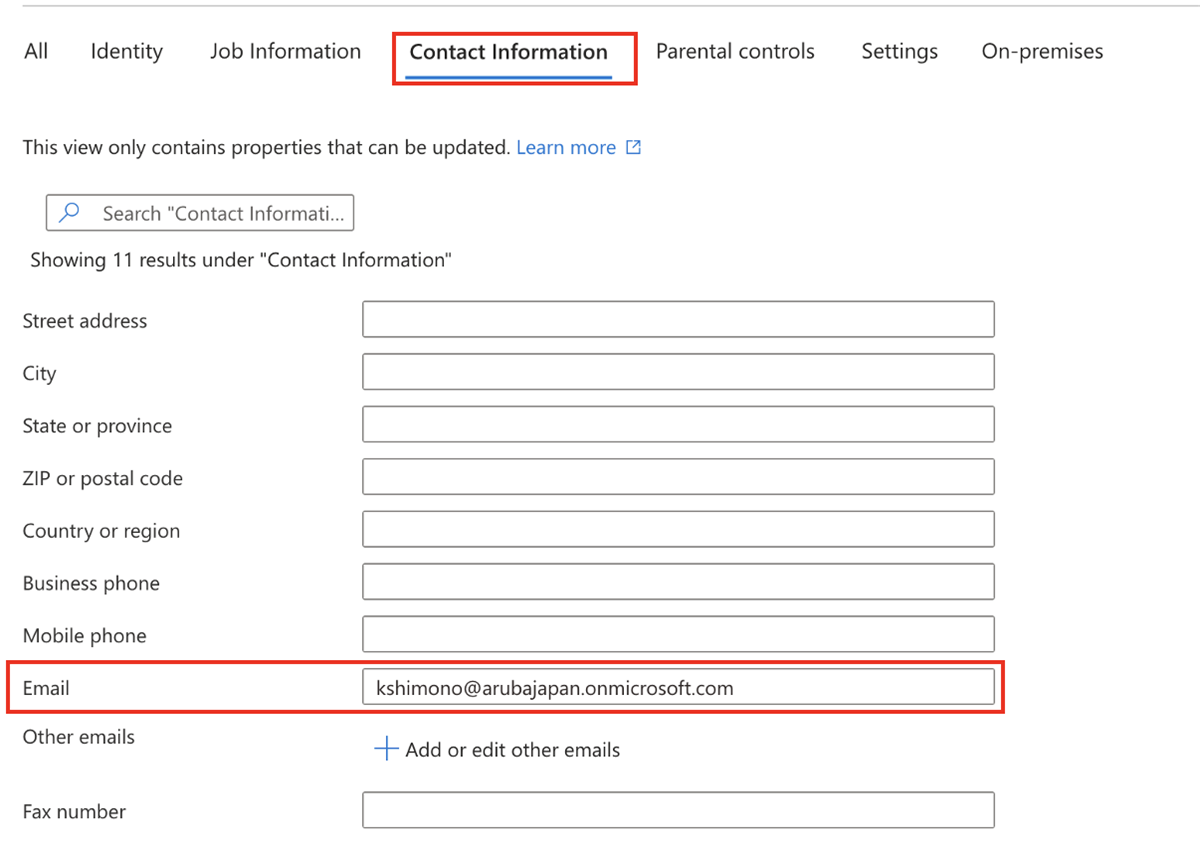Switch to the Identity tab
This screenshot has width=1200, height=851.
click(x=126, y=51)
